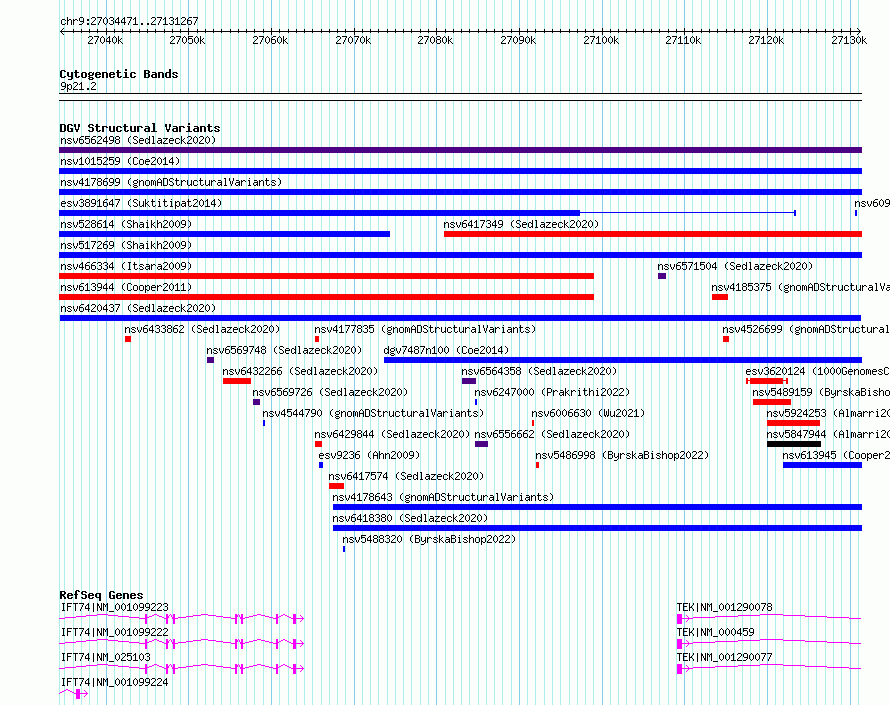Click the red nsv6433862 marker

point(128,339)
